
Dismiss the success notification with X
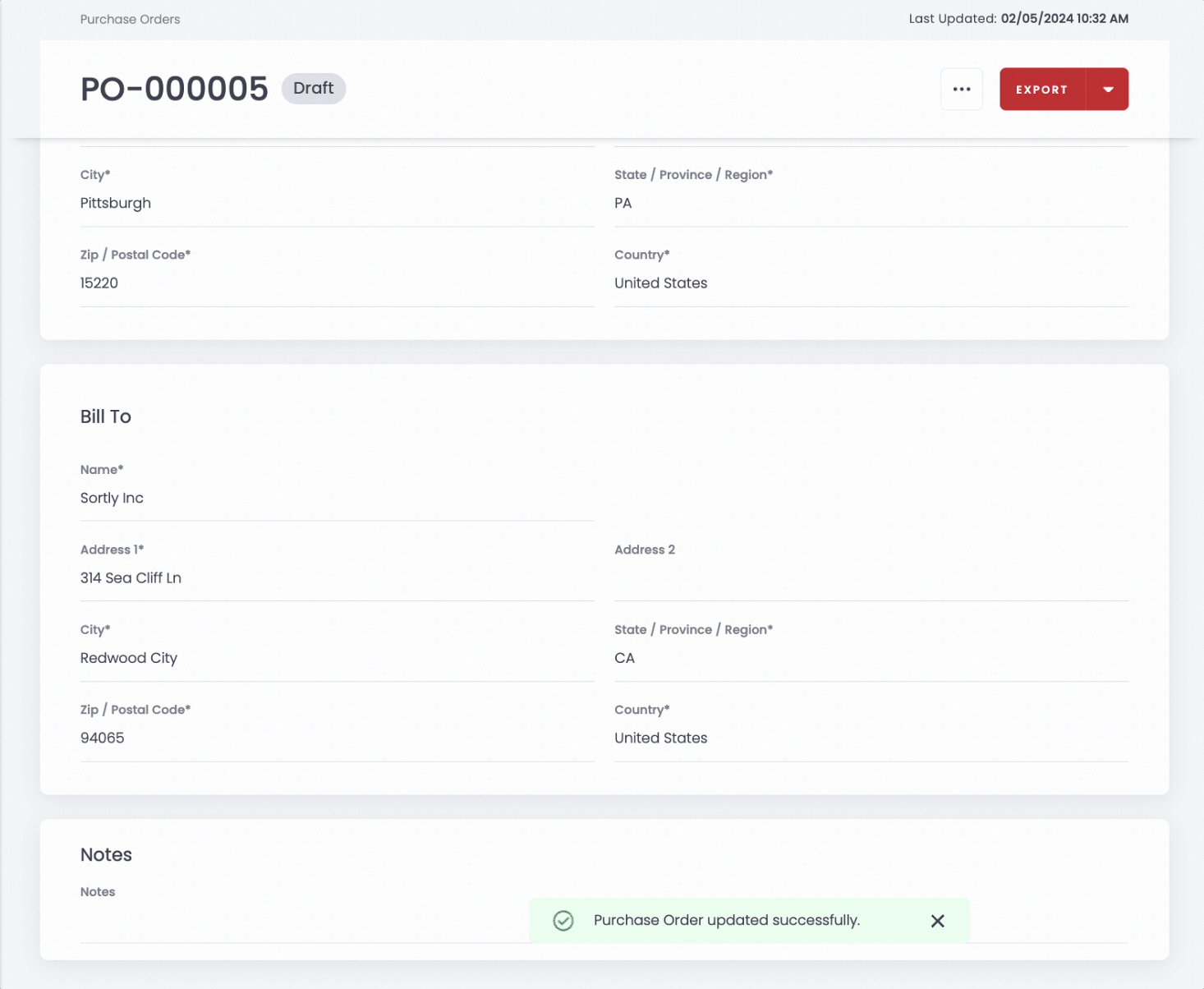tap(937, 921)
